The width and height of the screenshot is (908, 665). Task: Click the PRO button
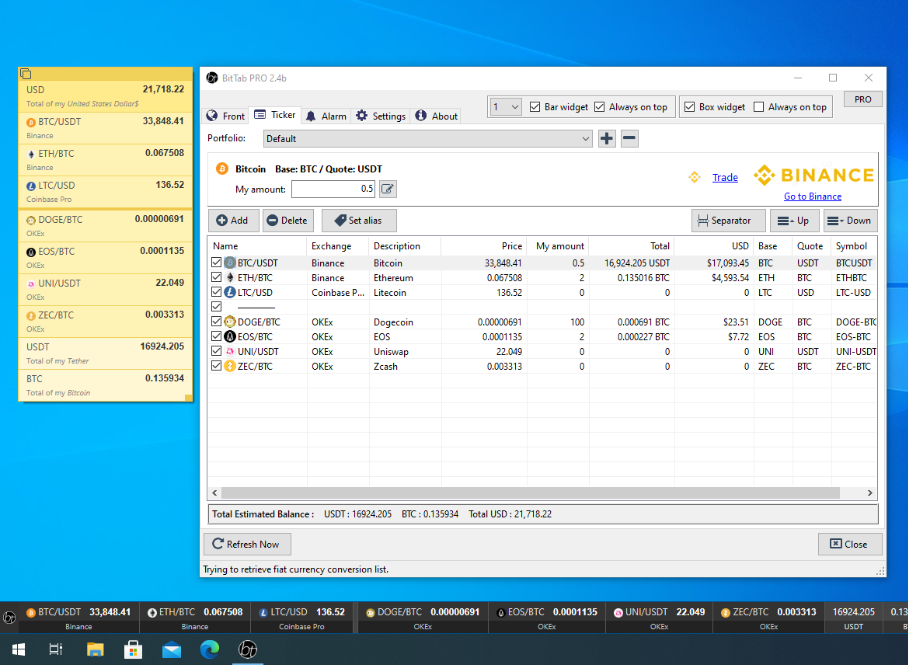(x=863, y=99)
